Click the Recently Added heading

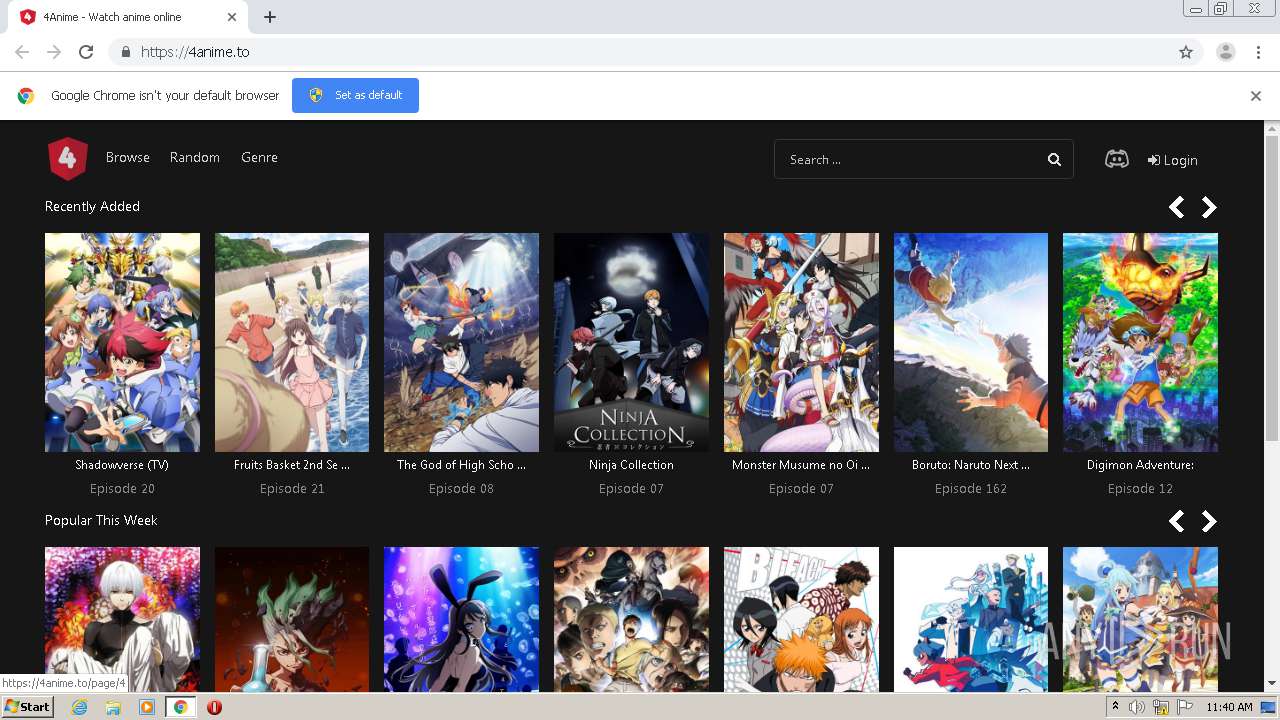click(x=92, y=207)
